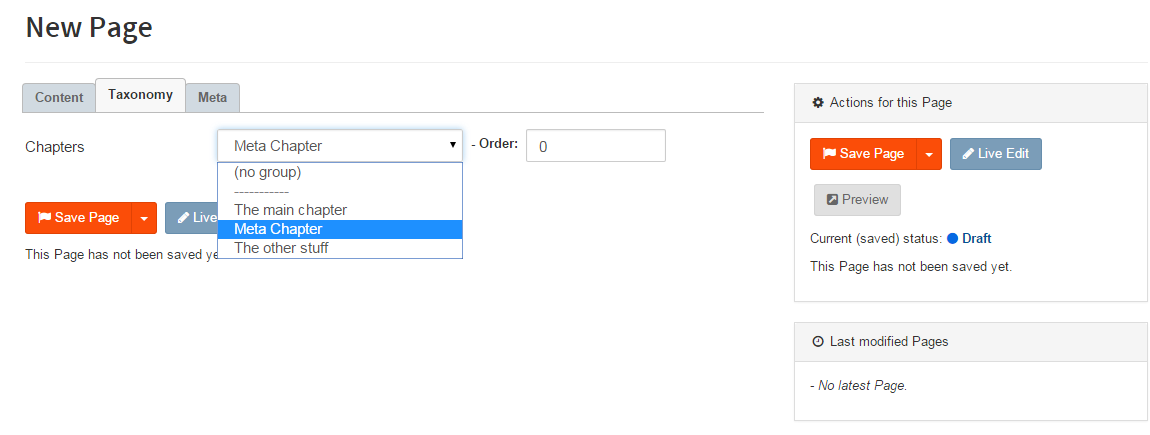Select "The main chapter" option
Image resolution: width=1150 pixels, height=435 pixels.
[290, 210]
